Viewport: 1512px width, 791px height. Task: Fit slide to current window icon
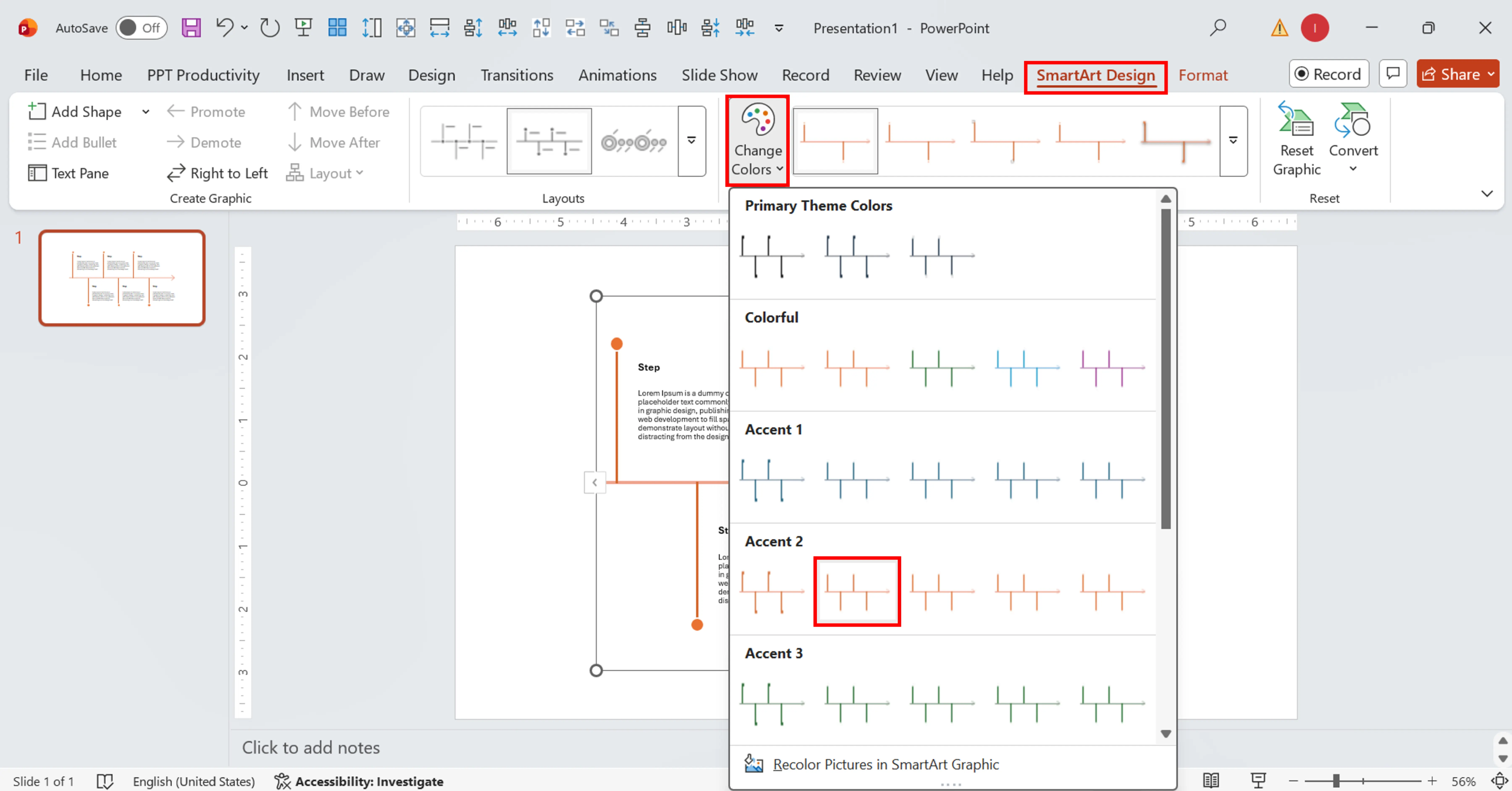point(1500,781)
